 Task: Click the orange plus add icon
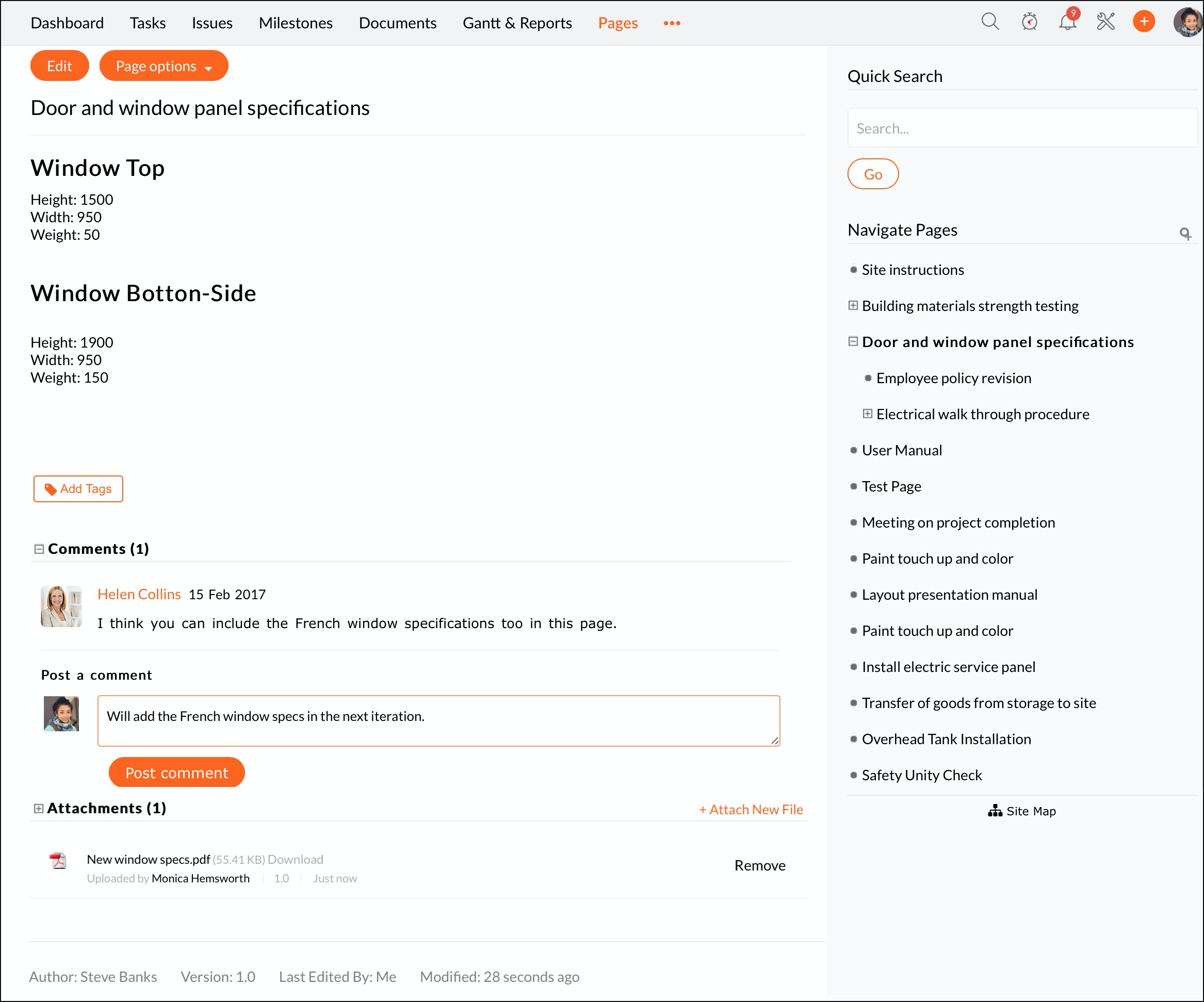pyautogui.click(x=1144, y=22)
